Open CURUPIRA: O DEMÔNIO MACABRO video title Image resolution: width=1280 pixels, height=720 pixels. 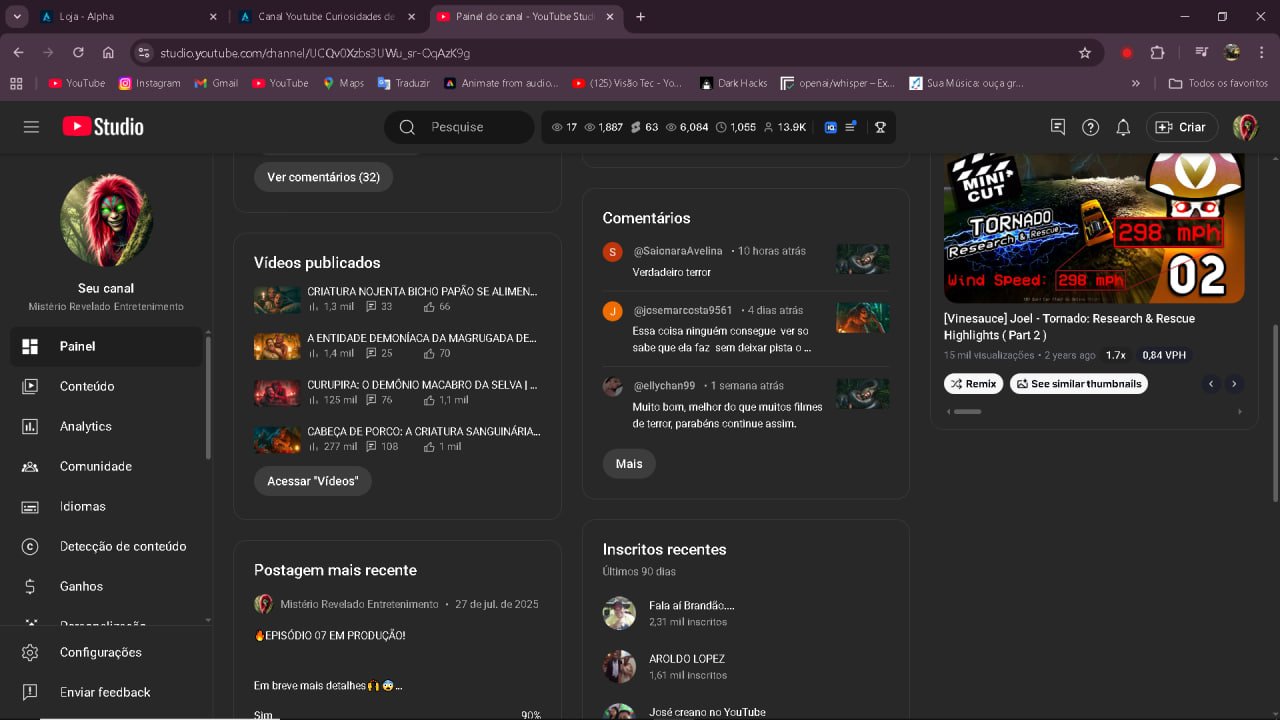[422, 385]
